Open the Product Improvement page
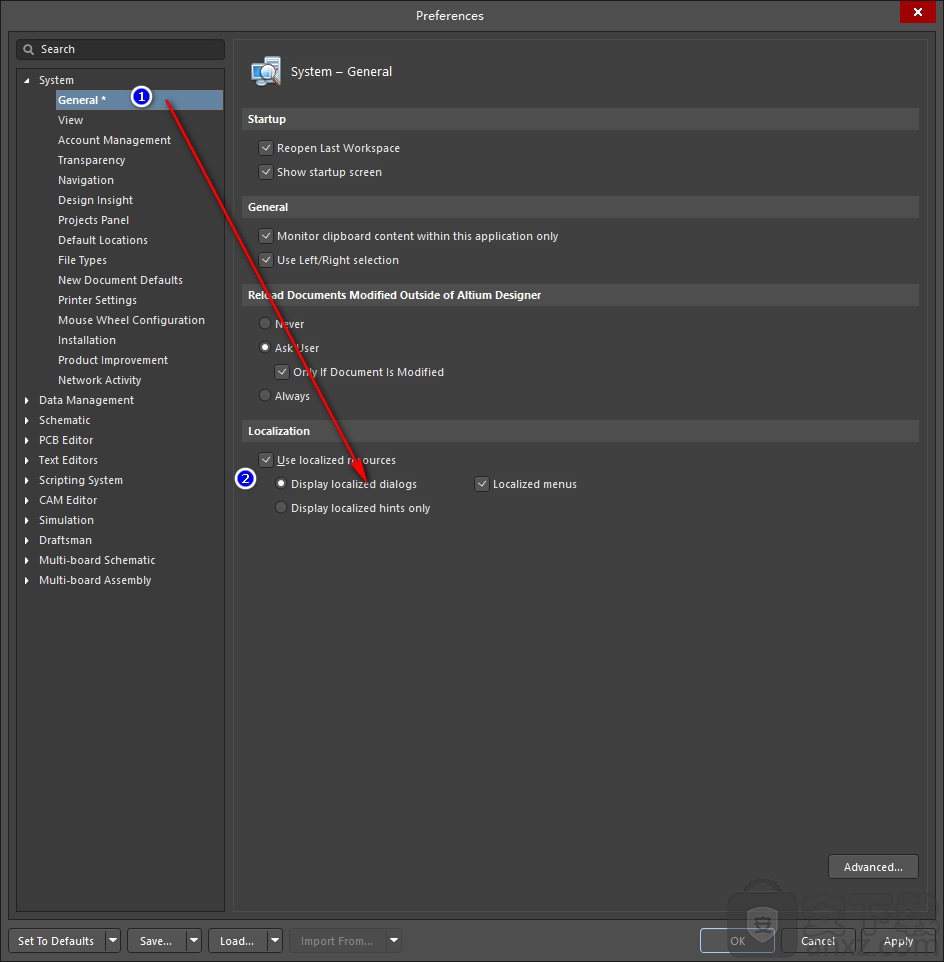The image size is (944, 962). [x=113, y=360]
